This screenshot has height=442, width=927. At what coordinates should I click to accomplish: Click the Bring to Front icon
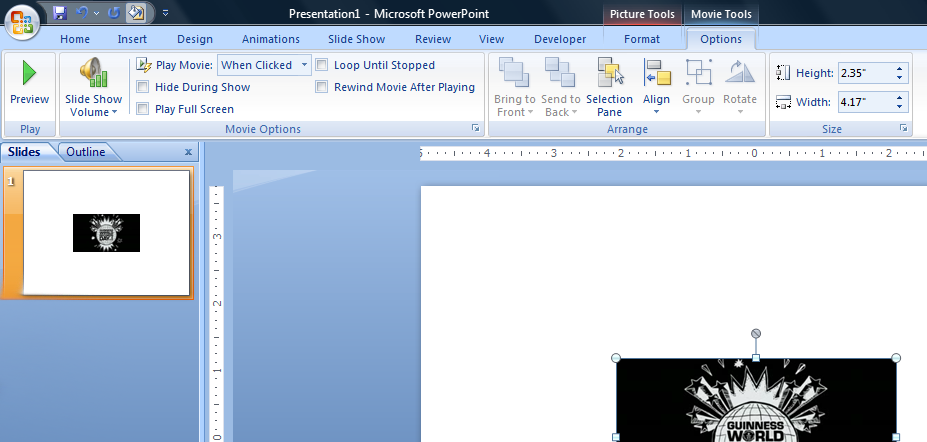coord(514,73)
